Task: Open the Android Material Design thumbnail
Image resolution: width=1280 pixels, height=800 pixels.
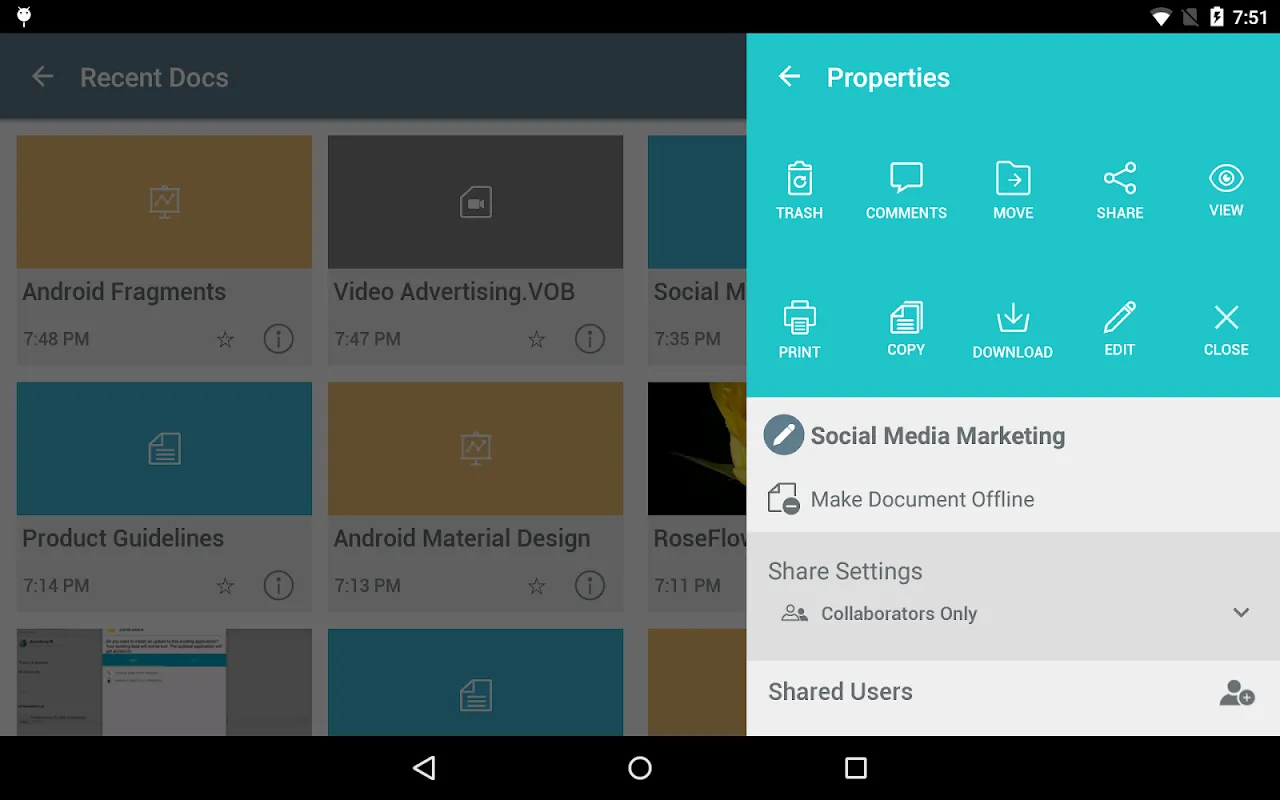Action: pyautogui.click(x=475, y=449)
